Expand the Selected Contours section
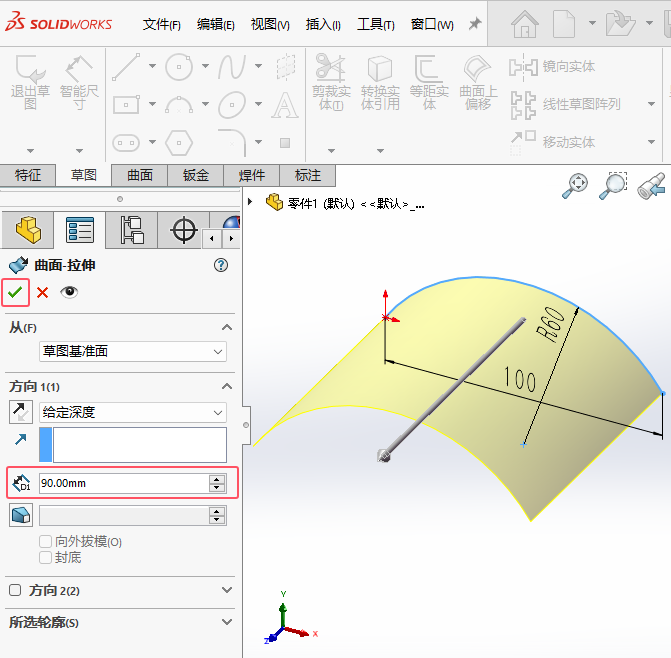Screen dimensions: 671x658 [x=227, y=622]
